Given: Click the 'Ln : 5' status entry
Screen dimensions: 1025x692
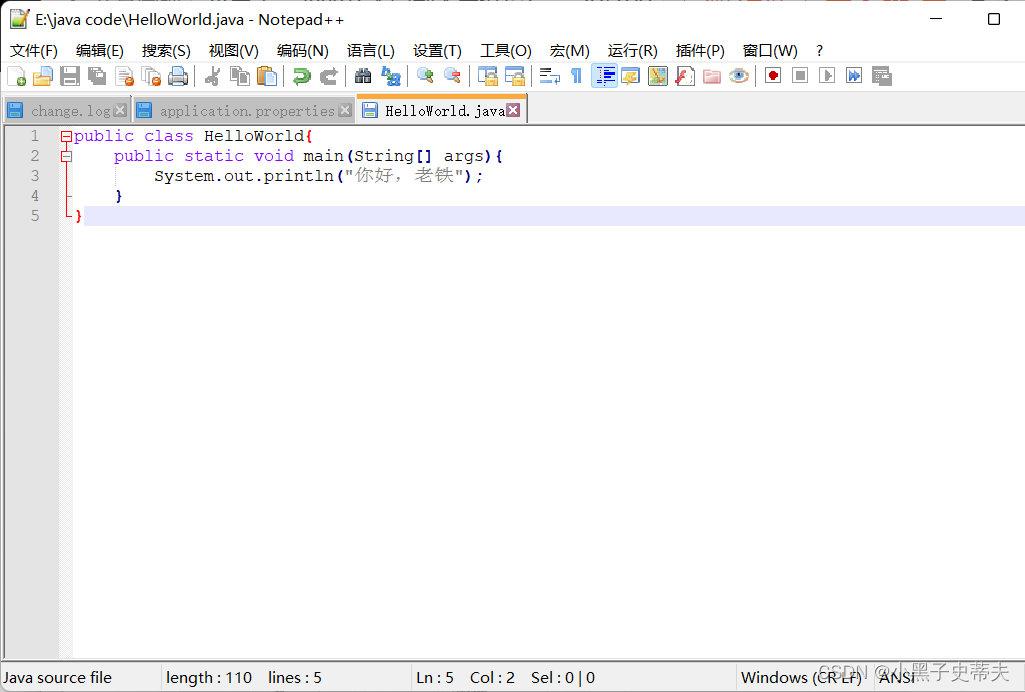Looking at the screenshot, I should click(435, 678).
